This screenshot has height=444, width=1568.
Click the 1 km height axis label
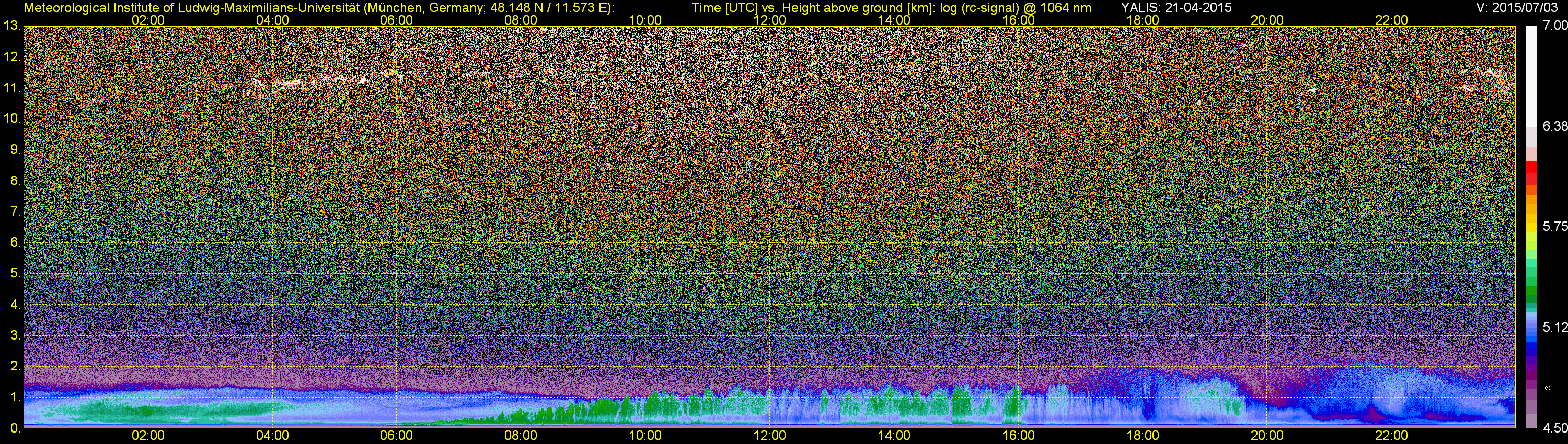click(15, 397)
